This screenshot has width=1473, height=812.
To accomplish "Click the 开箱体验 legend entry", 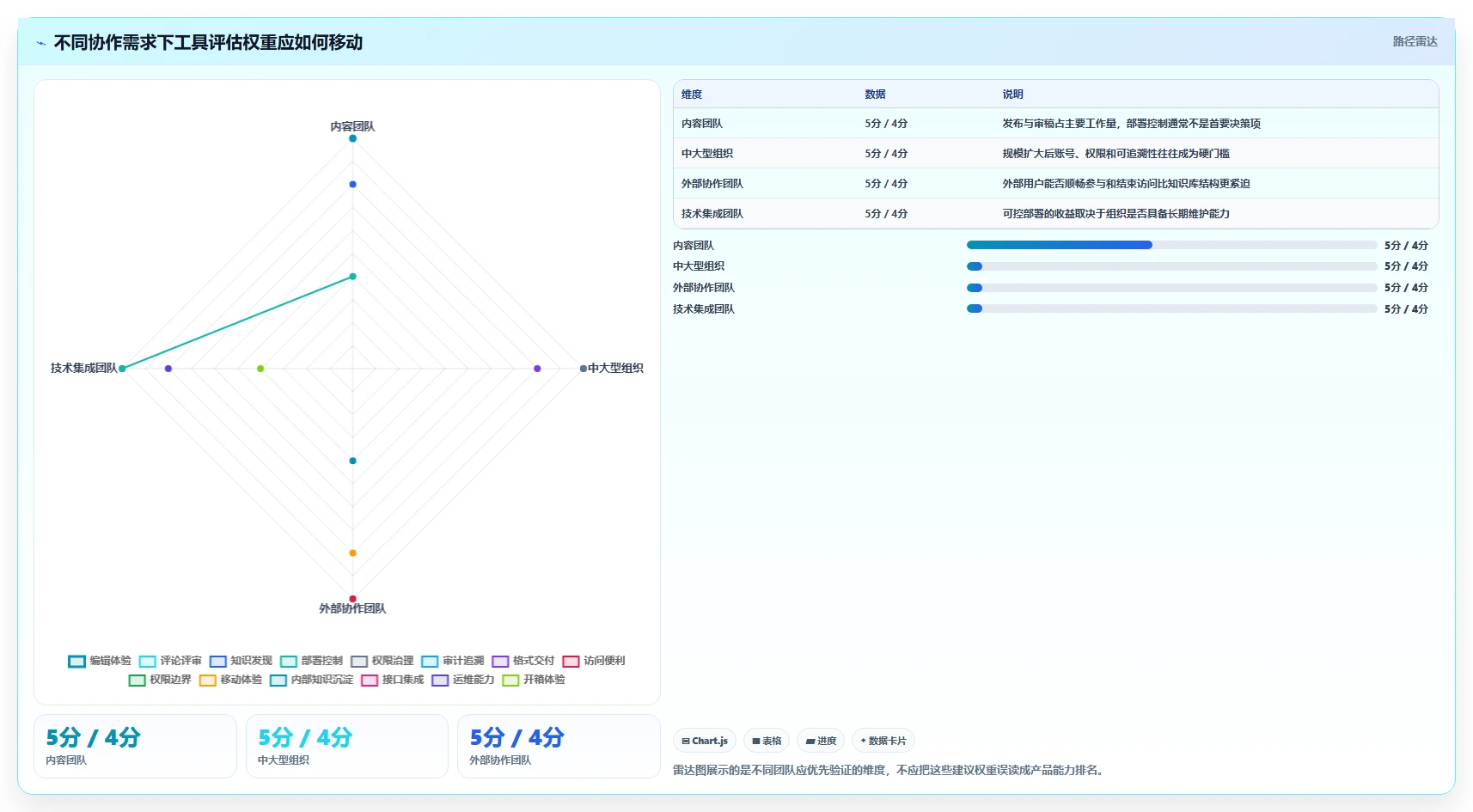I will click(533, 680).
